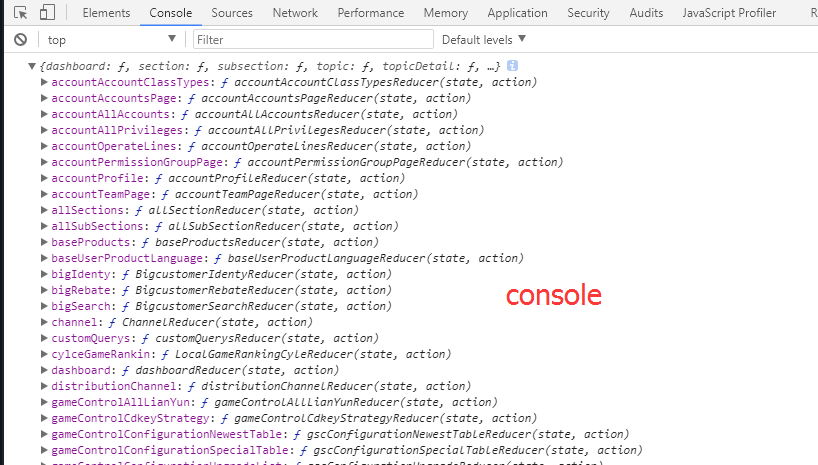Click the distributionChannelReducer function text

[x=336, y=386]
